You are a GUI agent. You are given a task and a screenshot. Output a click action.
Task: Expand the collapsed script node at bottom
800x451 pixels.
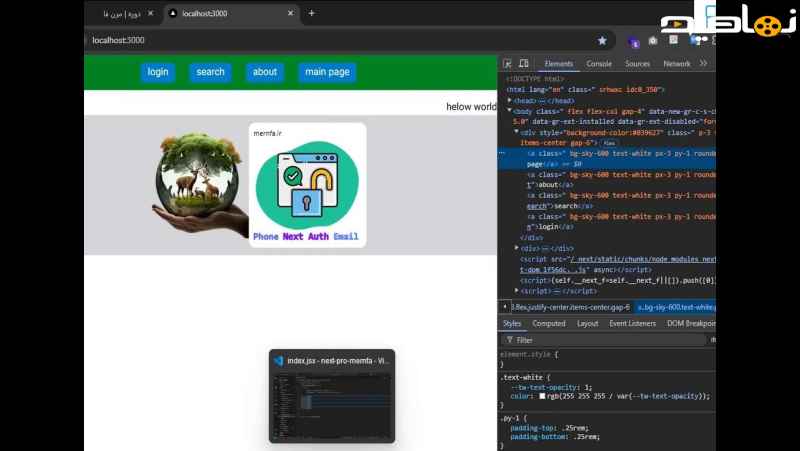[x=517, y=291]
